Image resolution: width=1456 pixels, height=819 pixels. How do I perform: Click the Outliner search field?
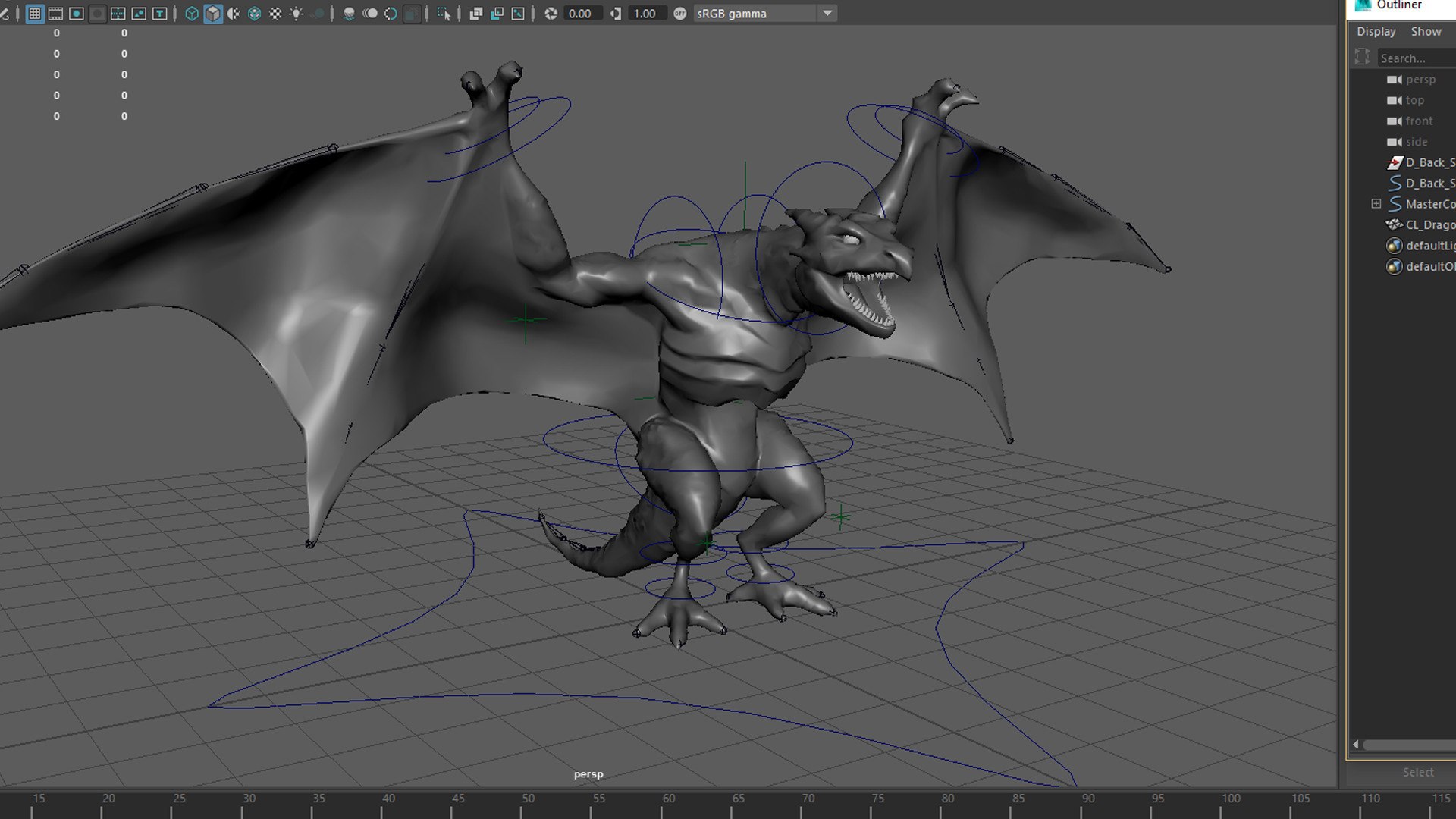1417,58
